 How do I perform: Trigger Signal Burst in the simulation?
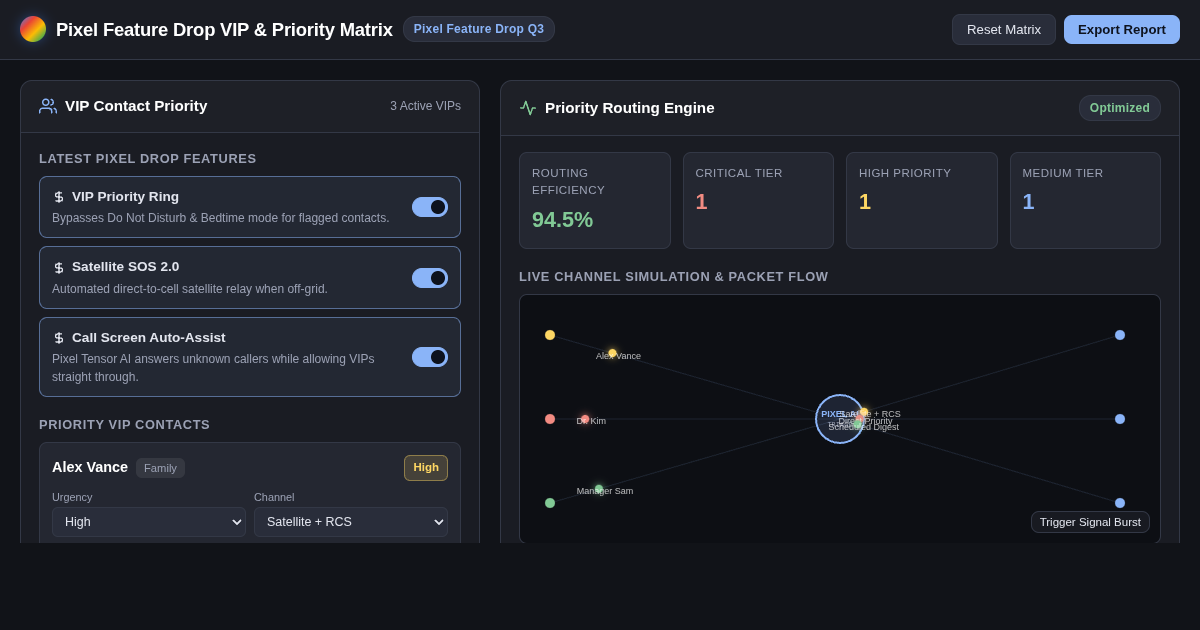tap(1090, 522)
